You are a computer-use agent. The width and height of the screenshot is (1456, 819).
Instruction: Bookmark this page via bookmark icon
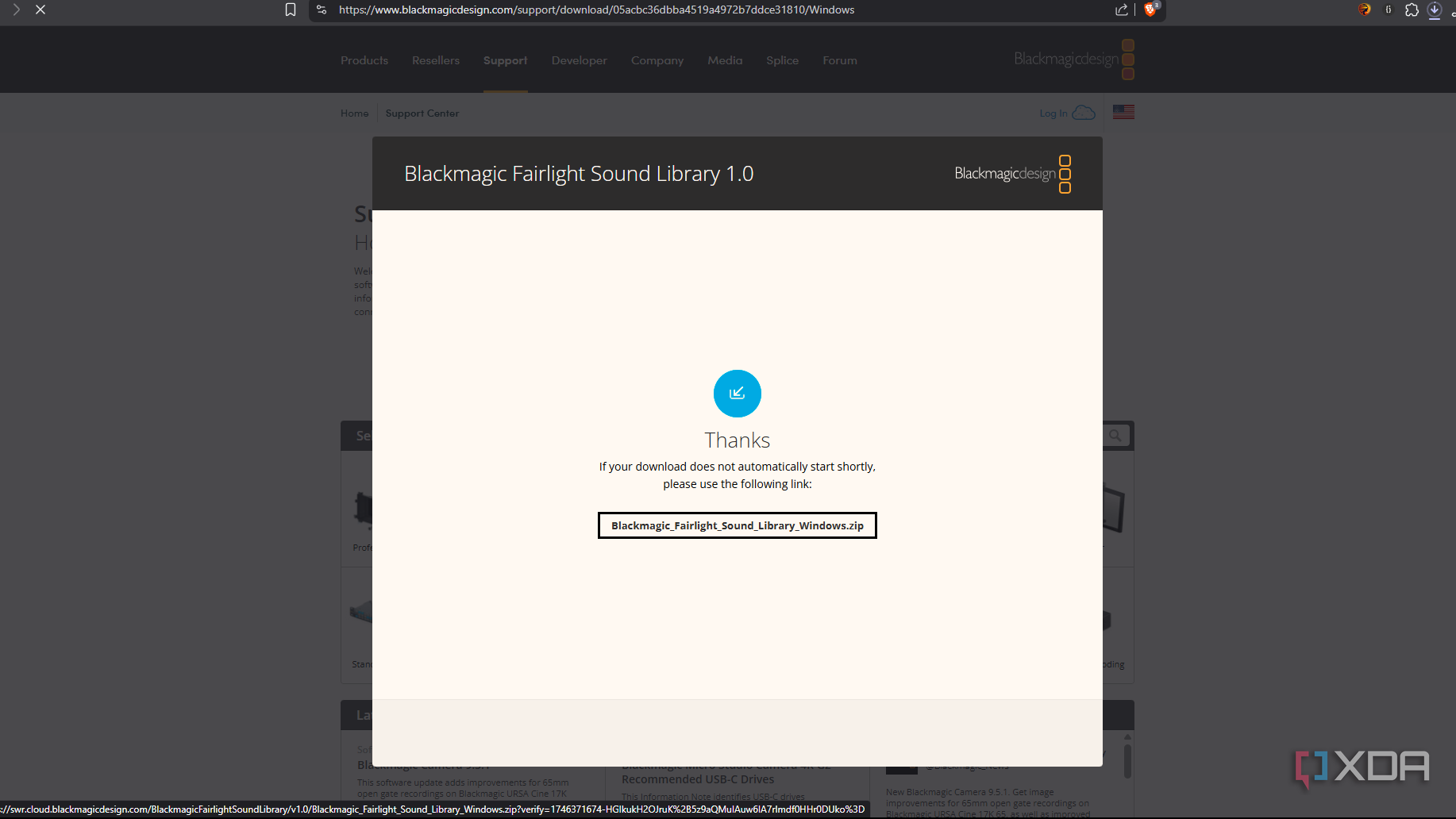(x=291, y=10)
